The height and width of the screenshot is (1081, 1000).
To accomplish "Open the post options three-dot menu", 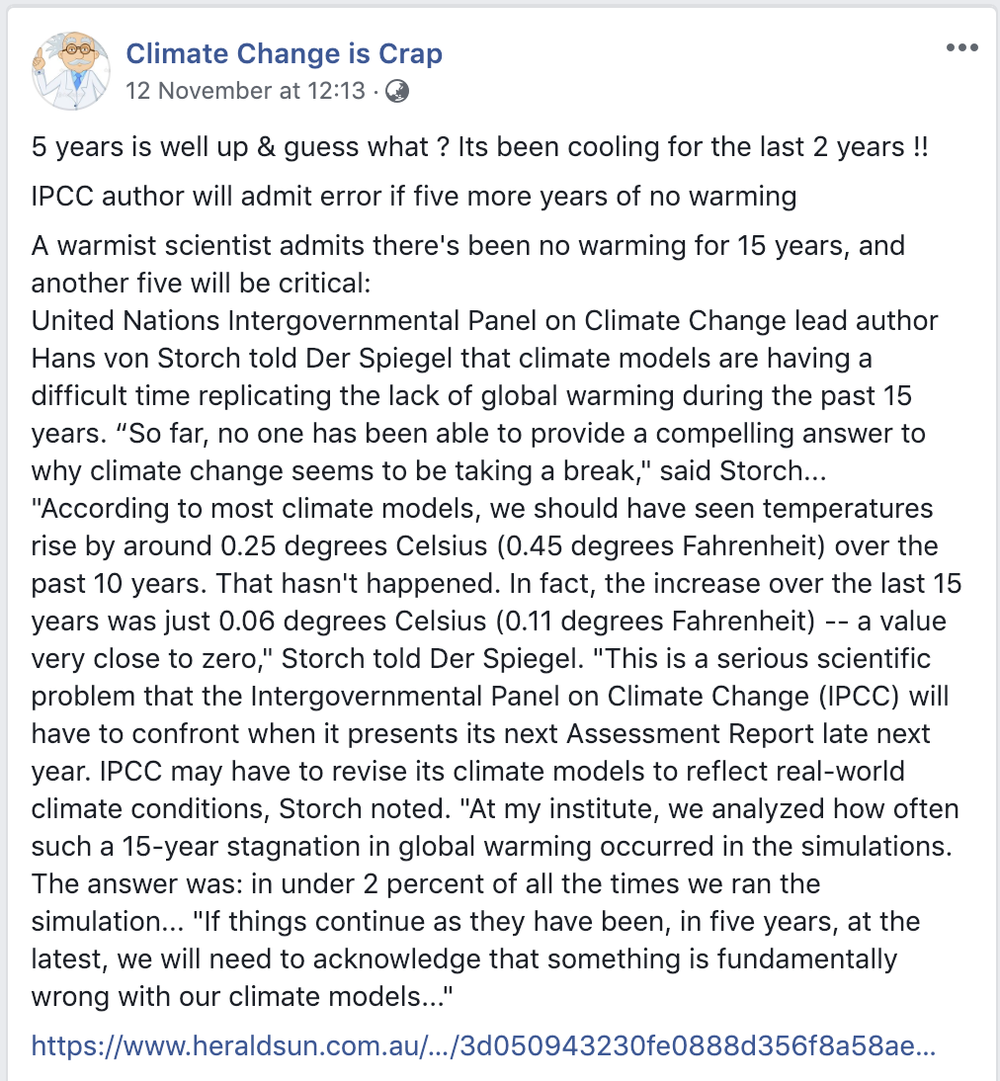I will coord(962,48).
